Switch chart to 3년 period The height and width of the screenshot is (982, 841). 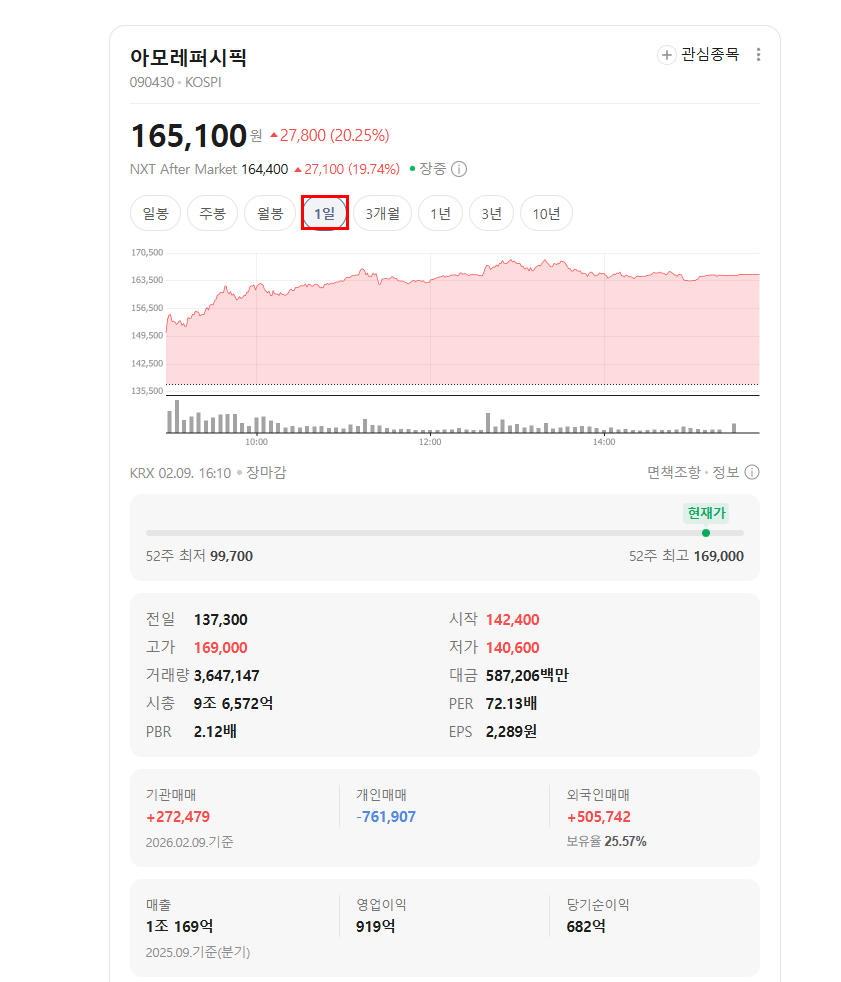(492, 214)
